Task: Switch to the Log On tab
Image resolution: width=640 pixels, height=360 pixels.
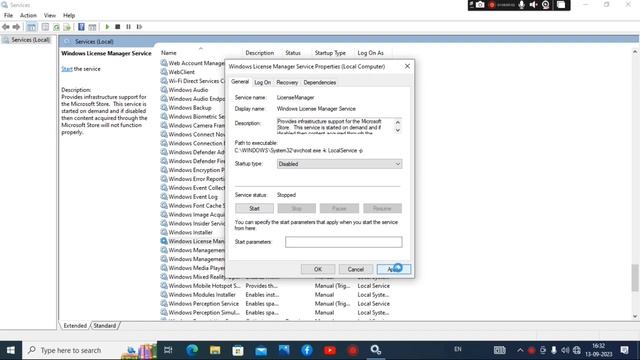Action: [262, 82]
